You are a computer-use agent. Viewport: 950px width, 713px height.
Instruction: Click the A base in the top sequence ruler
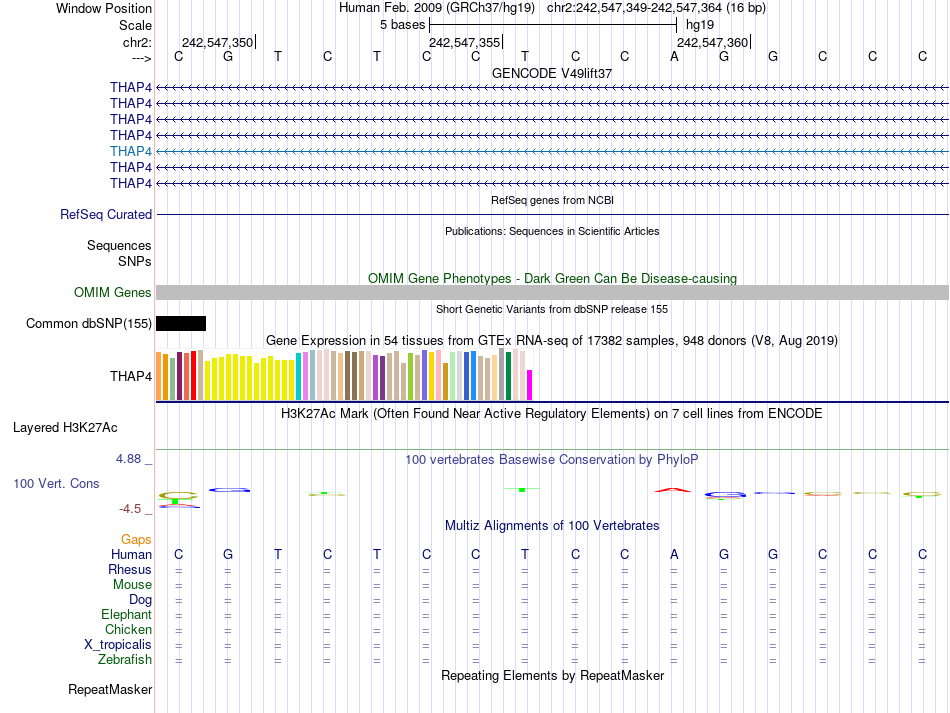click(674, 56)
